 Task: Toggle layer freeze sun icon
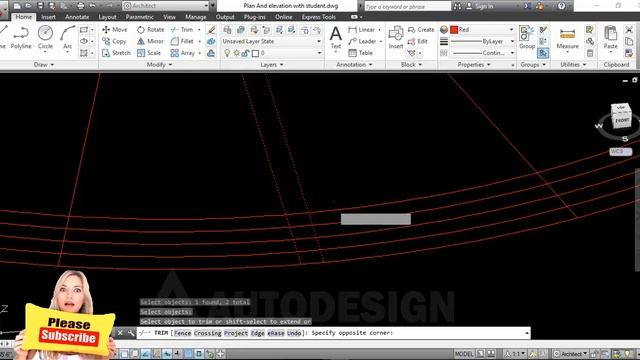[236, 53]
